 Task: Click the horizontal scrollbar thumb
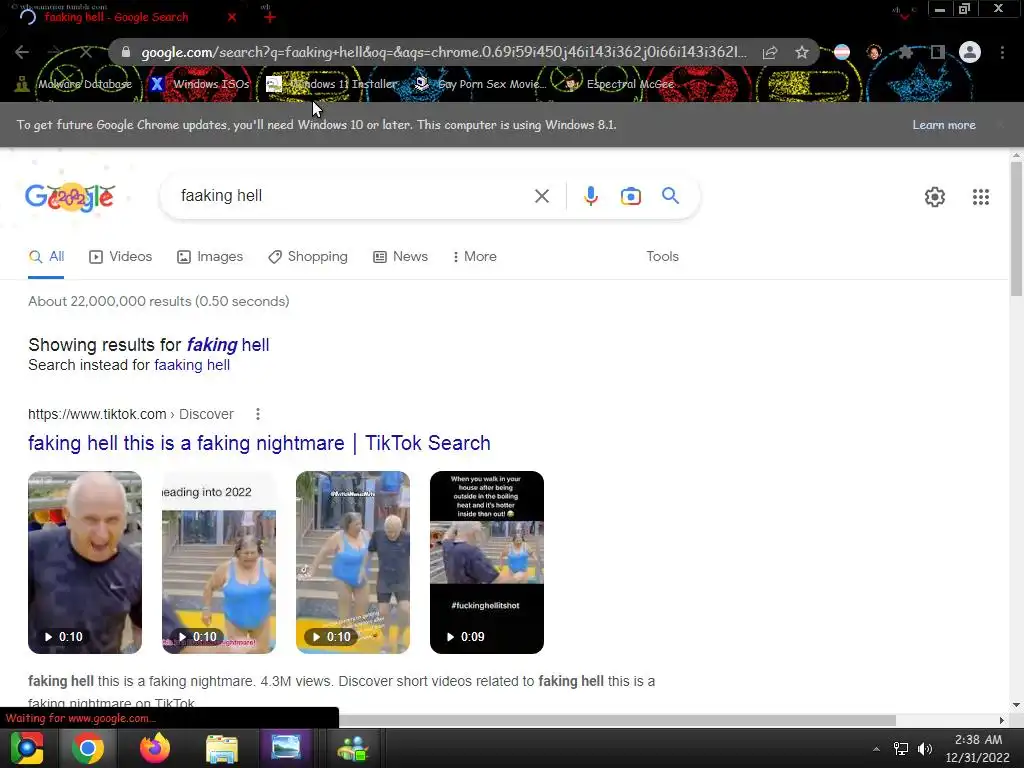(x=617, y=720)
